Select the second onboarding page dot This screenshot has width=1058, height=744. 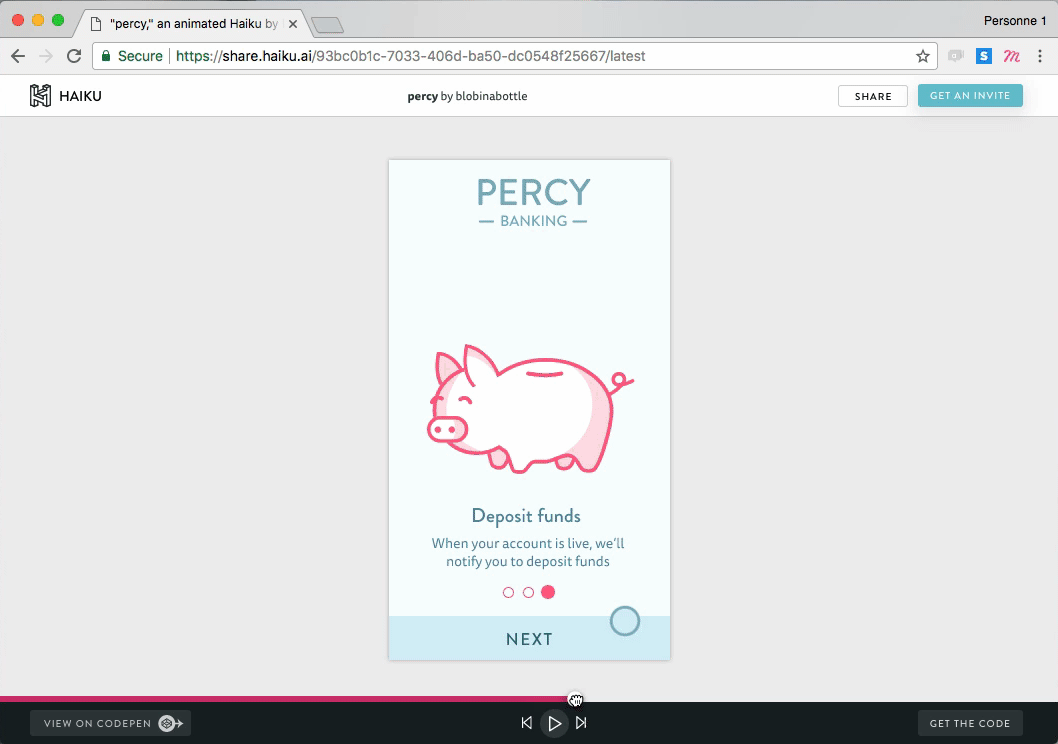click(528, 593)
